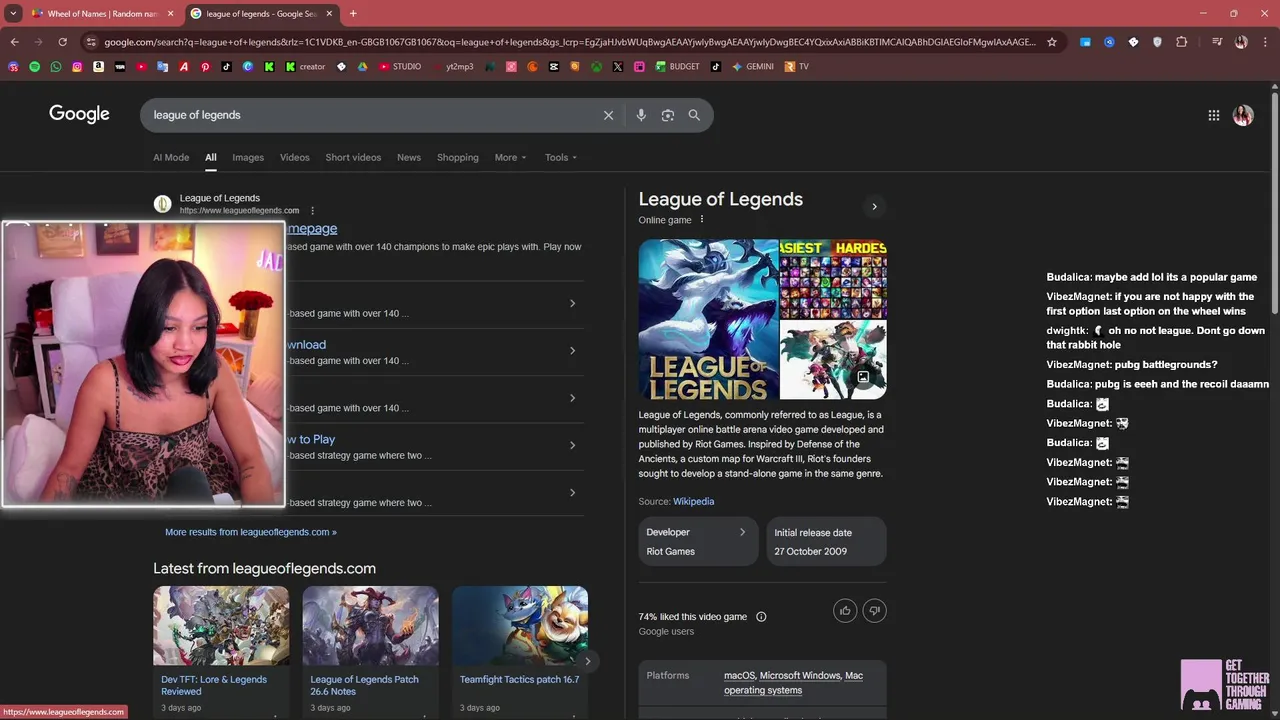This screenshot has height=720, width=1280.
Task: Open the Google Drive bookmark icon
Action: pyautogui.click(x=362, y=67)
